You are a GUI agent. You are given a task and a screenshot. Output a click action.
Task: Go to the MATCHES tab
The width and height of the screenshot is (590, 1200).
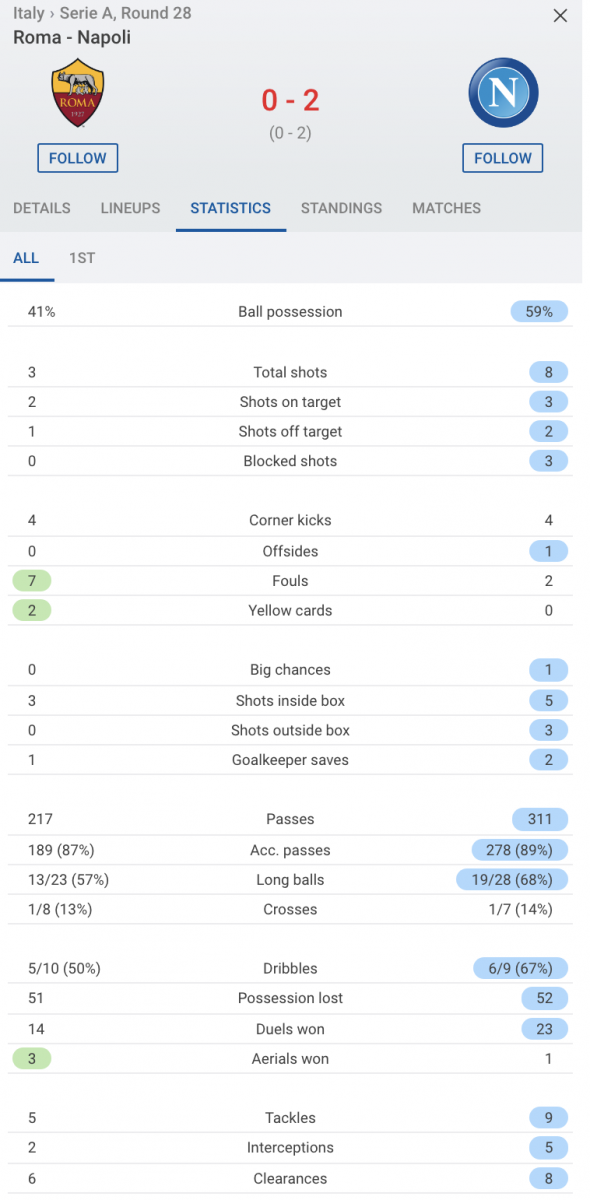447,208
